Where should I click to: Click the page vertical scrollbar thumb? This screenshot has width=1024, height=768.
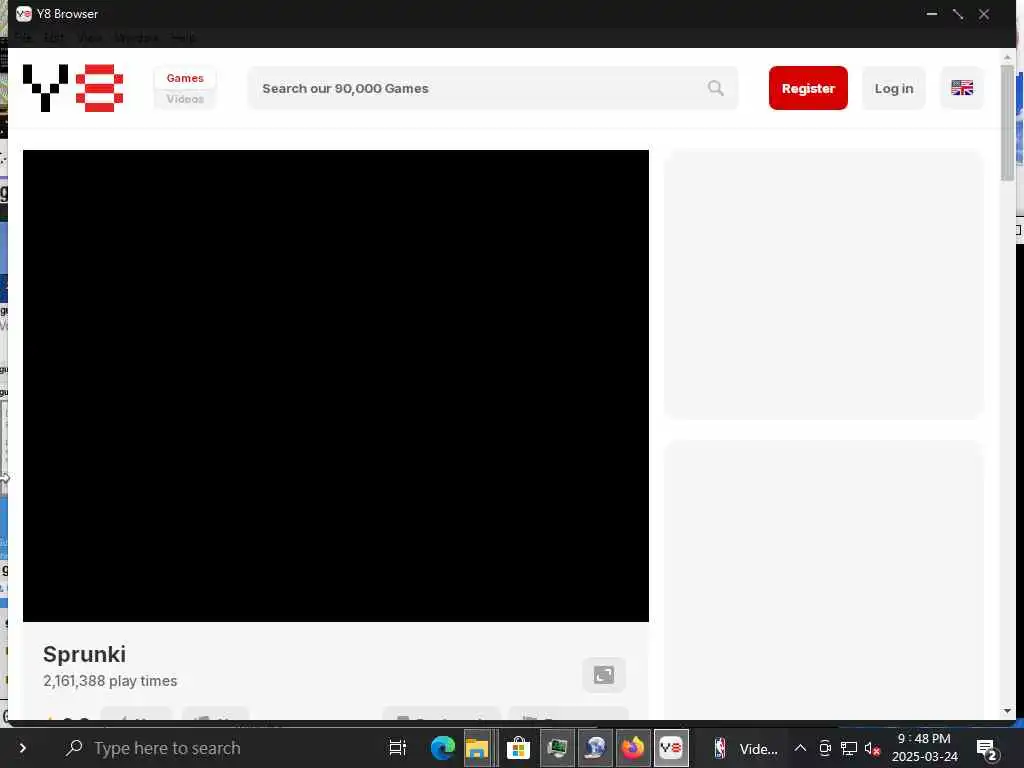click(x=1007, y=122)
